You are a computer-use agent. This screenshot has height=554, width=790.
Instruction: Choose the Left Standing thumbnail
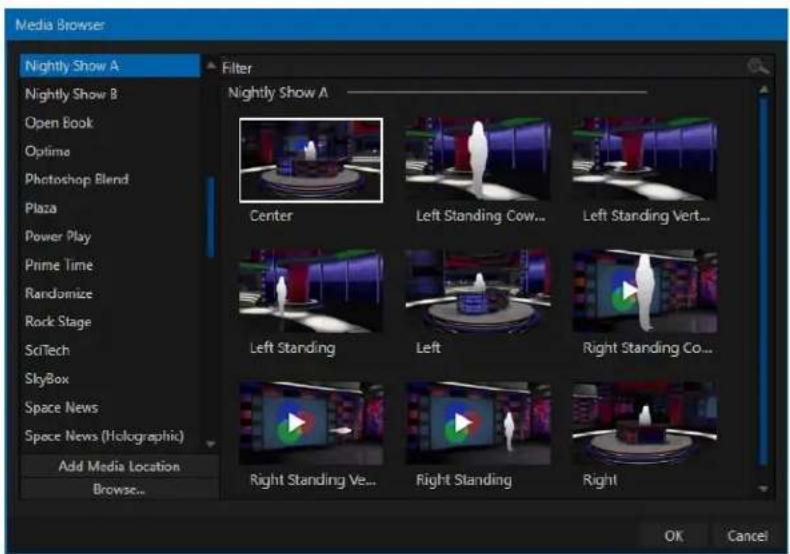click(311, 291)
